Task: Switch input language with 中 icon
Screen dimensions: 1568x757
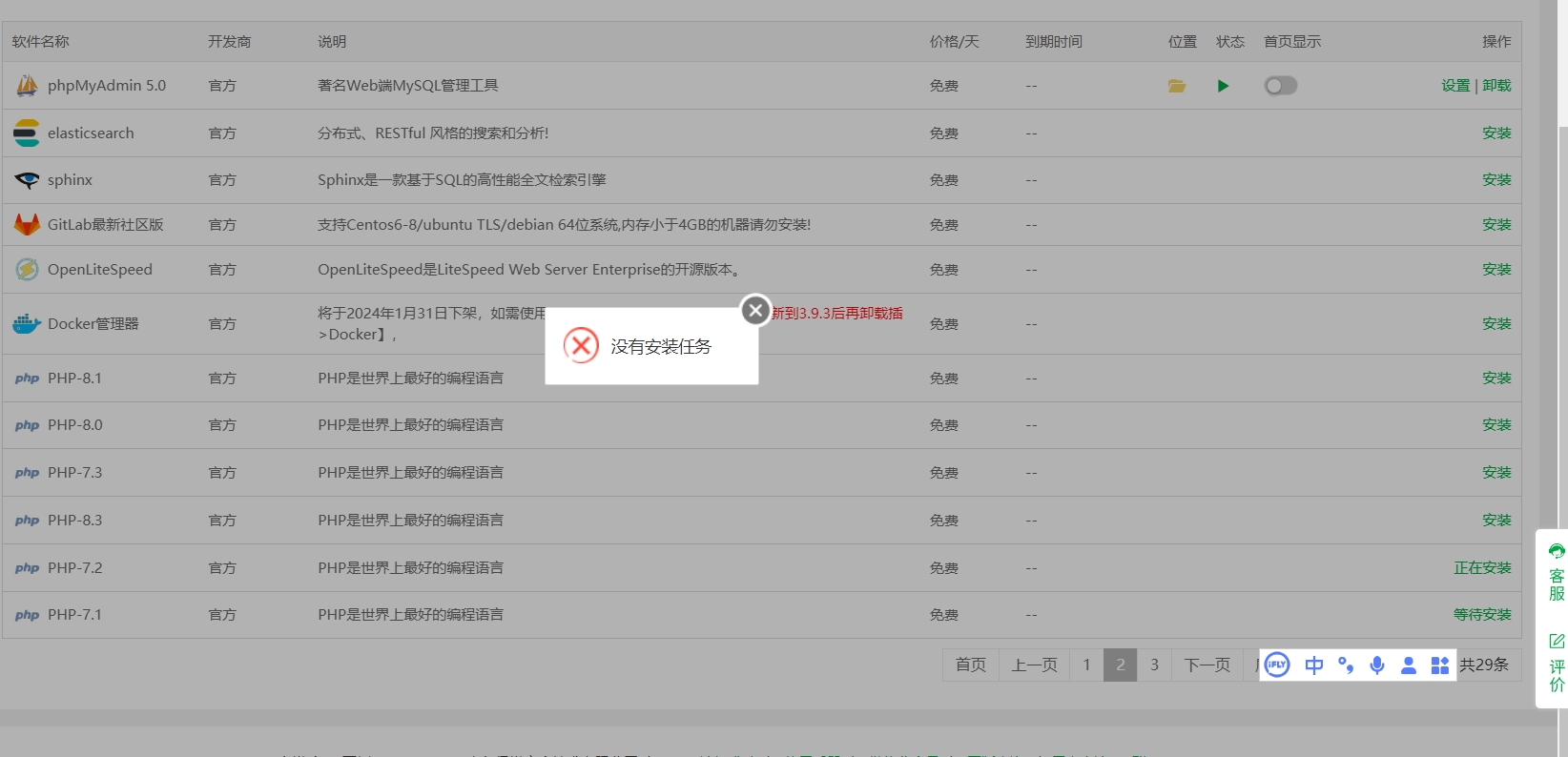Action: (1313, 665)
